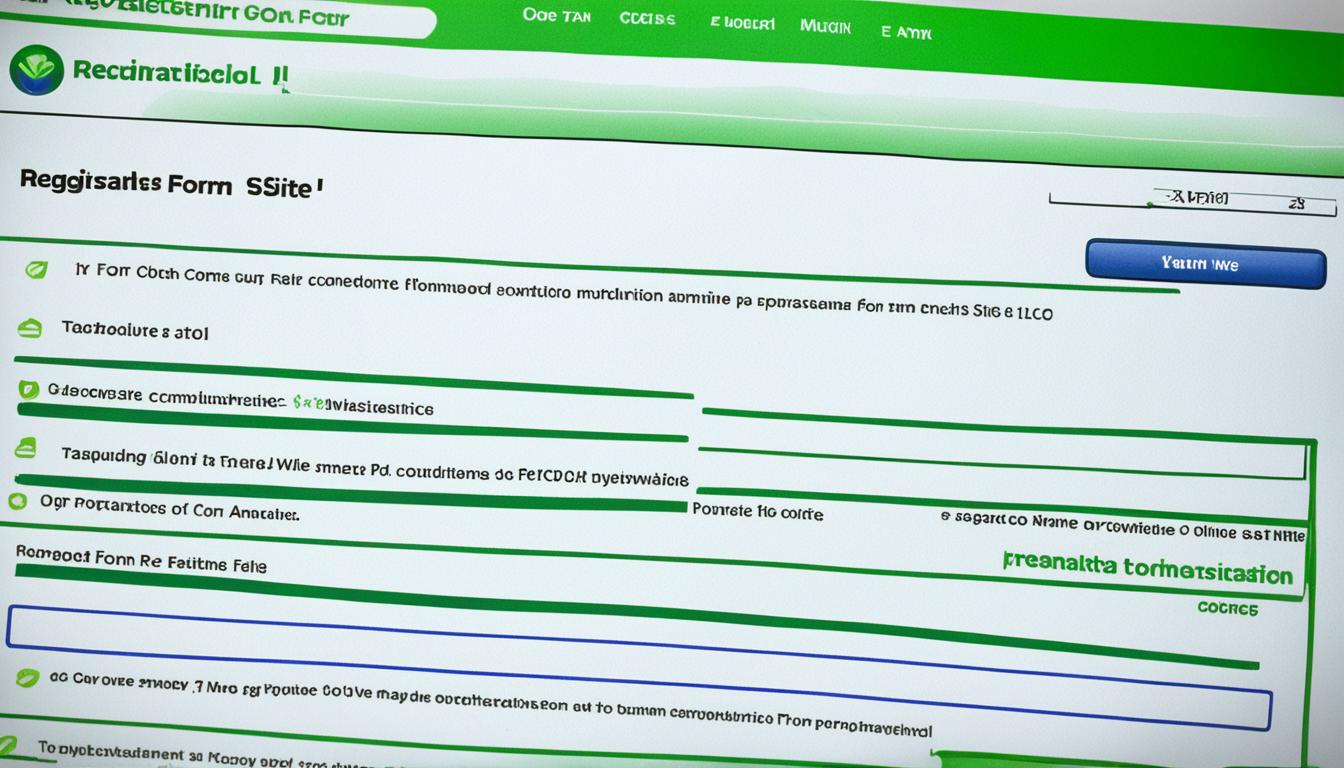
Task: Click the green "cocrcs" link
Action: [x=1227, y=607]
